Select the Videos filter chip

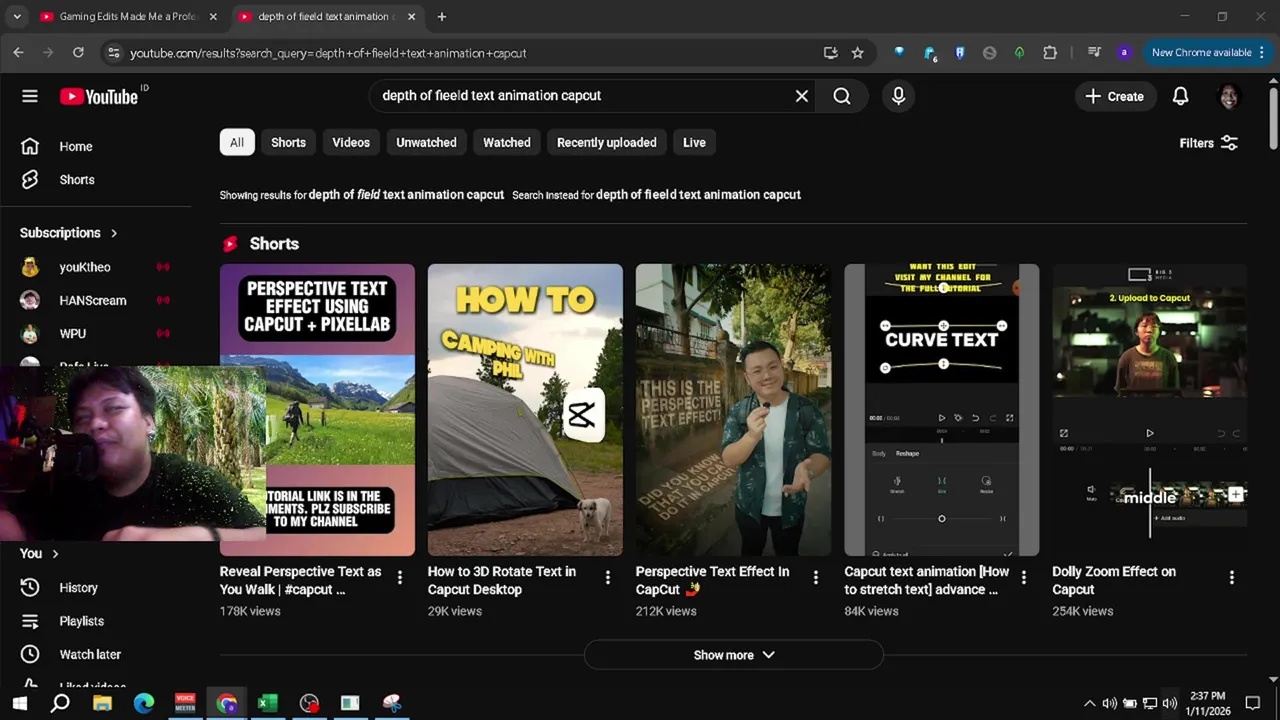point(351,142)
